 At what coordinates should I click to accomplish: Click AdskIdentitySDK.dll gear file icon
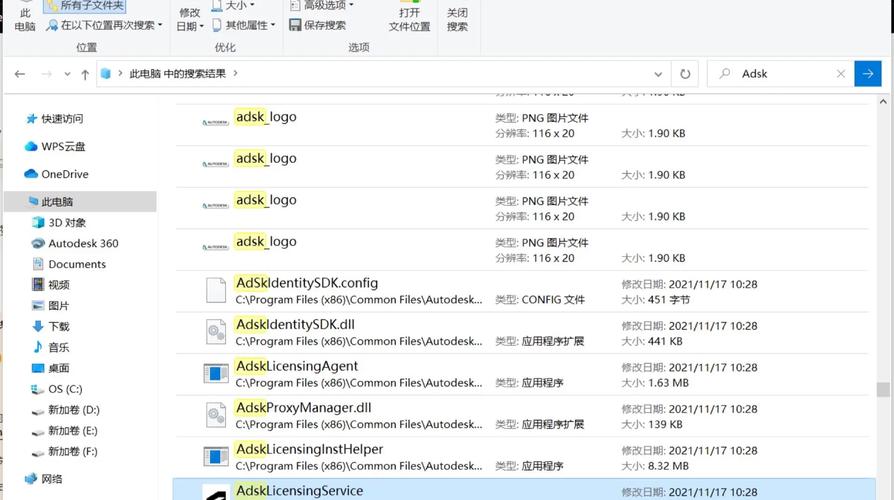[216, 332]
